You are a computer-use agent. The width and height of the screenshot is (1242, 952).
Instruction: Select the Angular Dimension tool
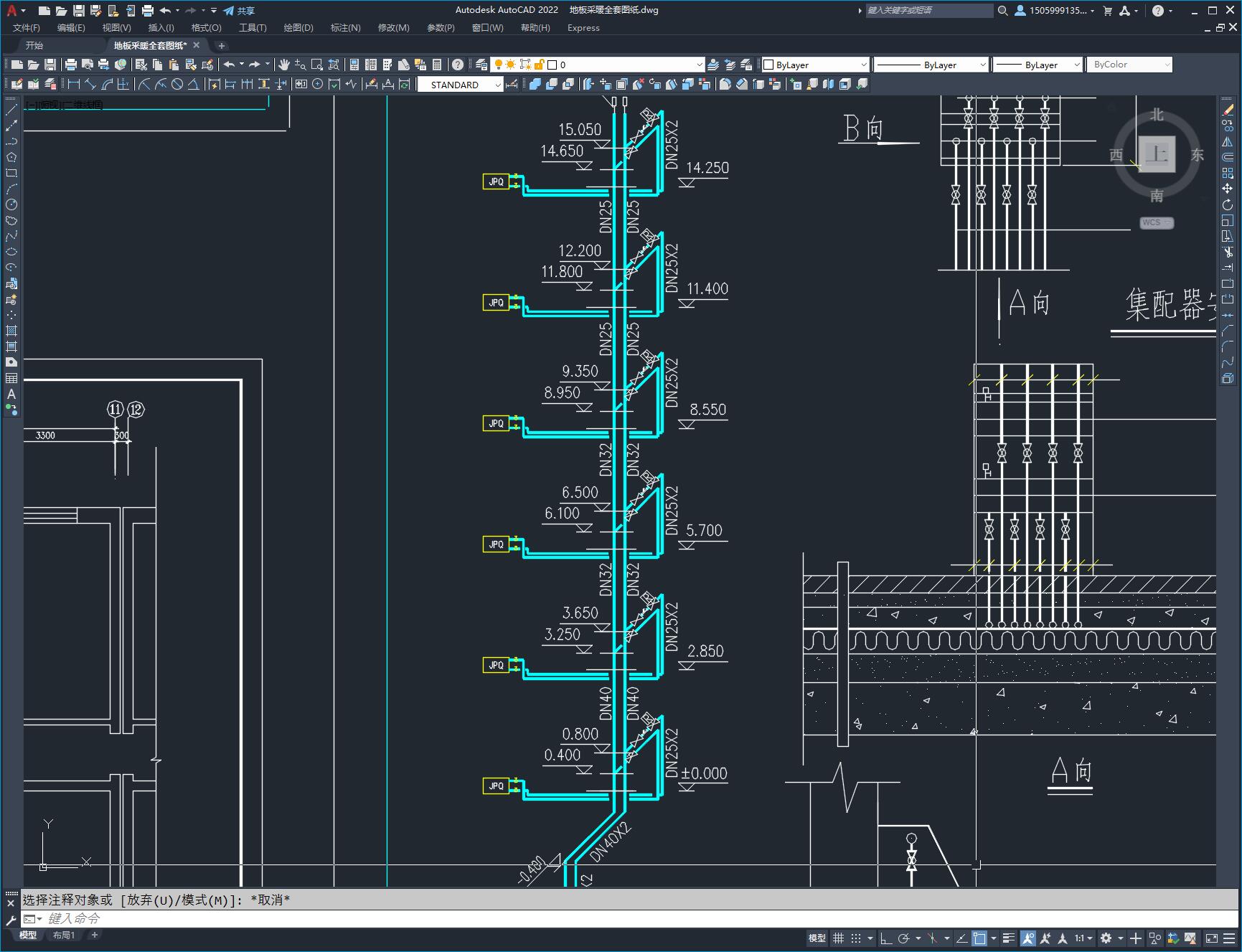click(x=194, y=85)
